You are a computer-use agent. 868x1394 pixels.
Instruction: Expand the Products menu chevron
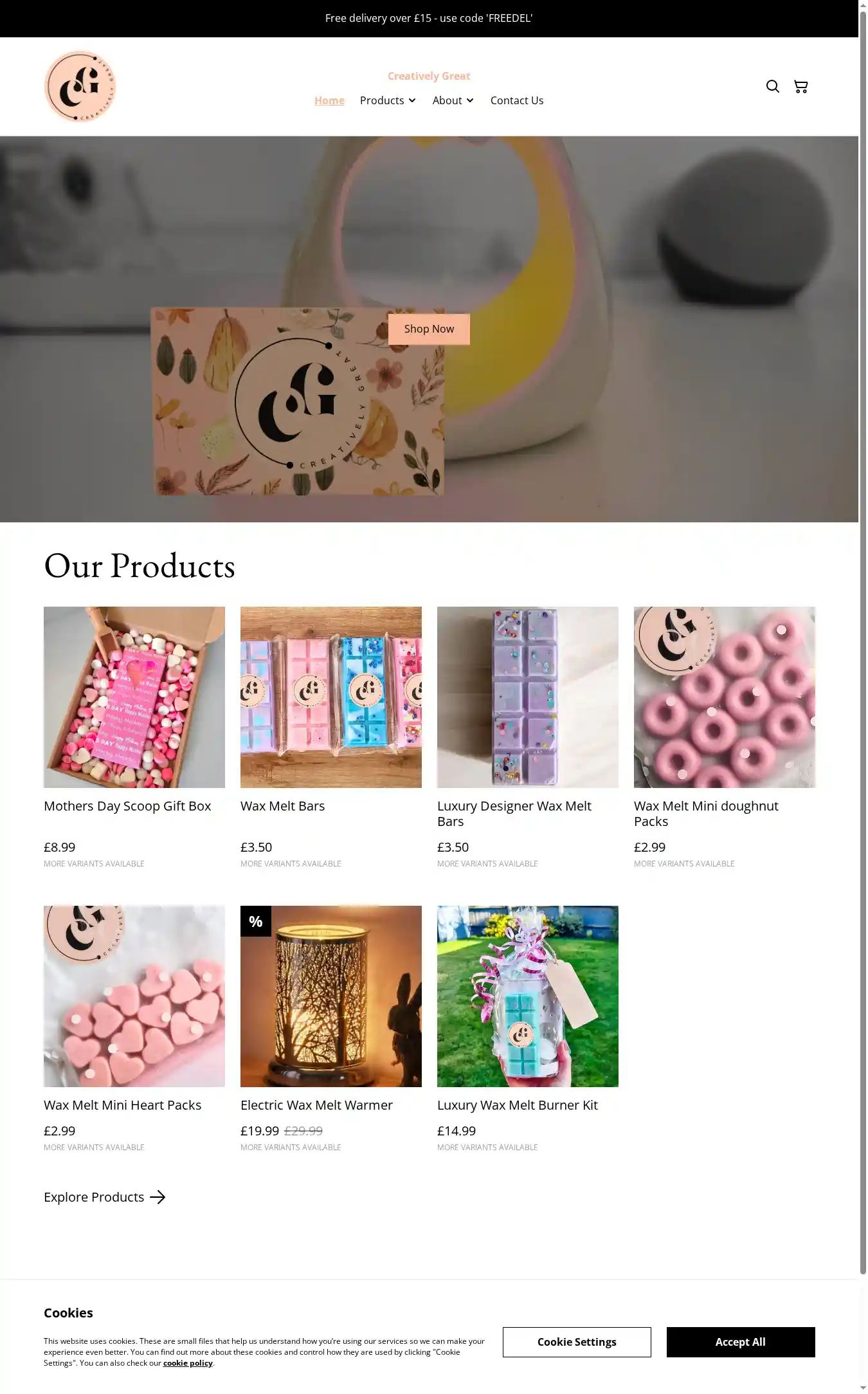click(412, 100)
